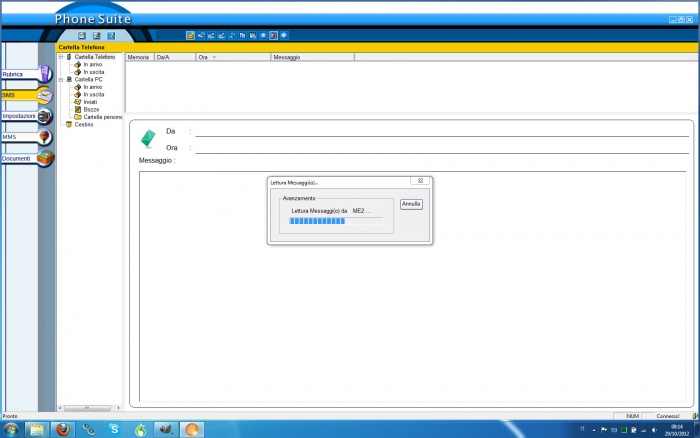Image resolution: width=700 pixels, height=438 pixels.
Task: Open the Rubrica phonebook section
Action: pyautogui.click(x=20, y=75)
